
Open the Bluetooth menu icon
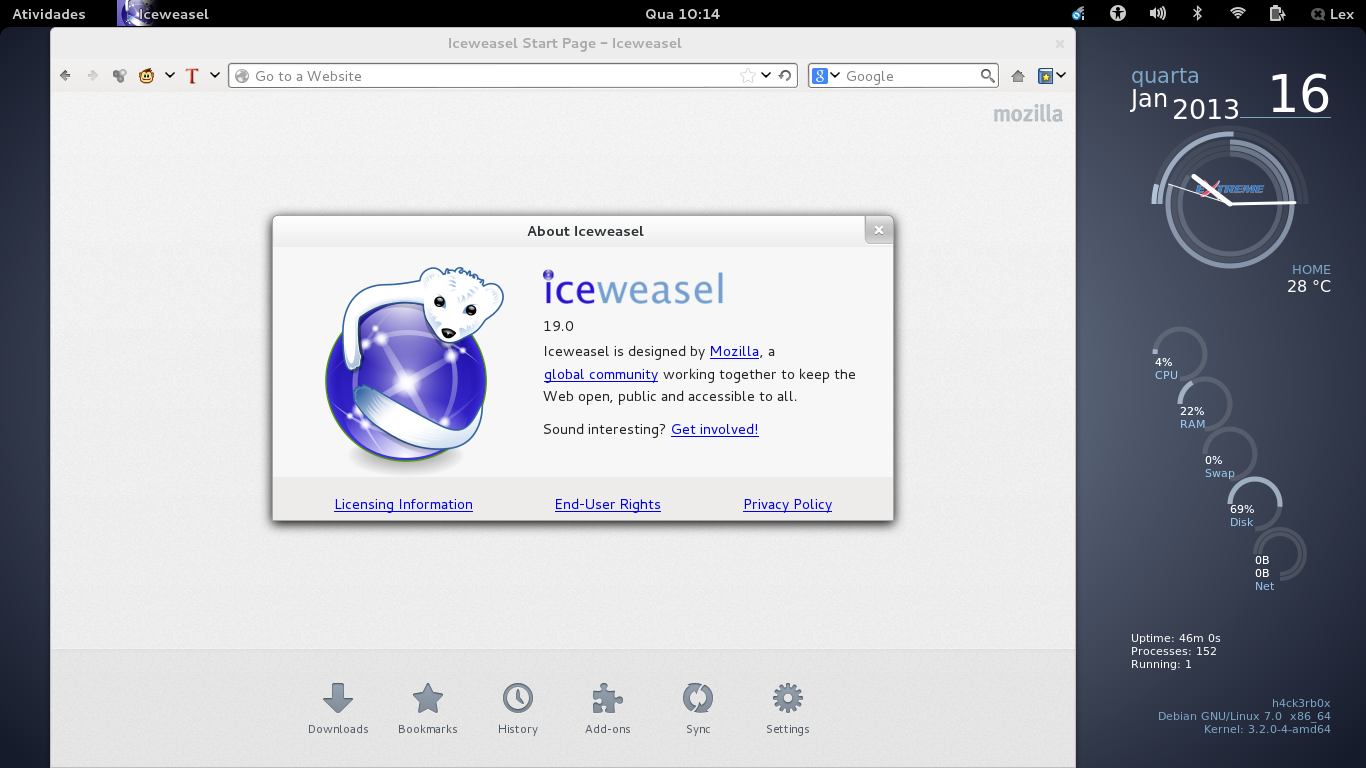(x=1197, y=14)
